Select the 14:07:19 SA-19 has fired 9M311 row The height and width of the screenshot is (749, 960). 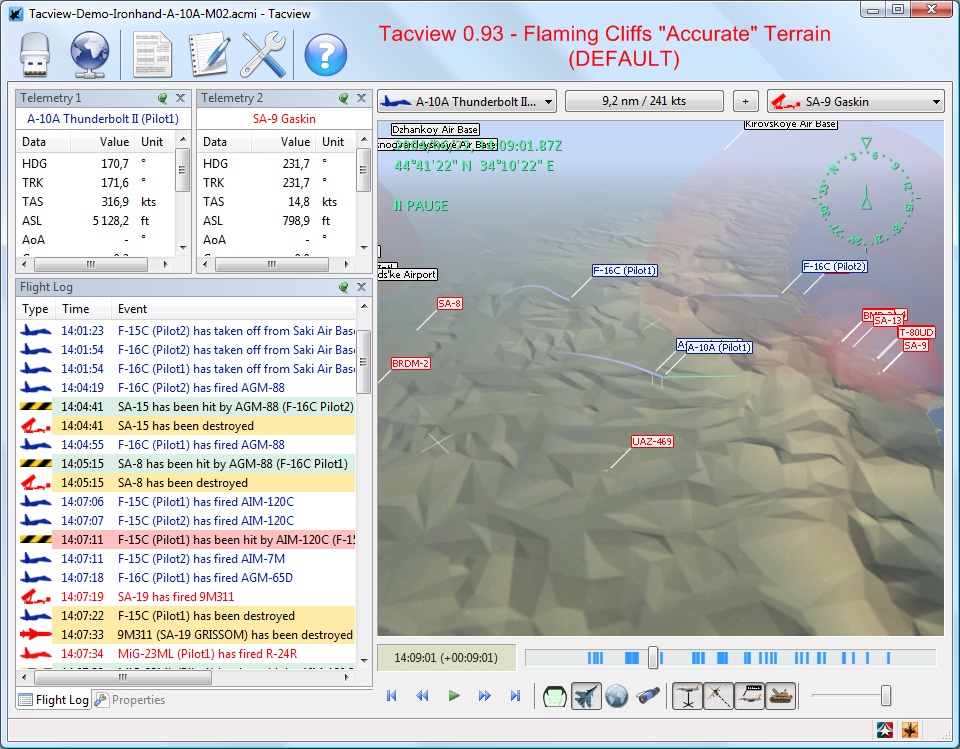pyautogui.click(x=186, y=597)
